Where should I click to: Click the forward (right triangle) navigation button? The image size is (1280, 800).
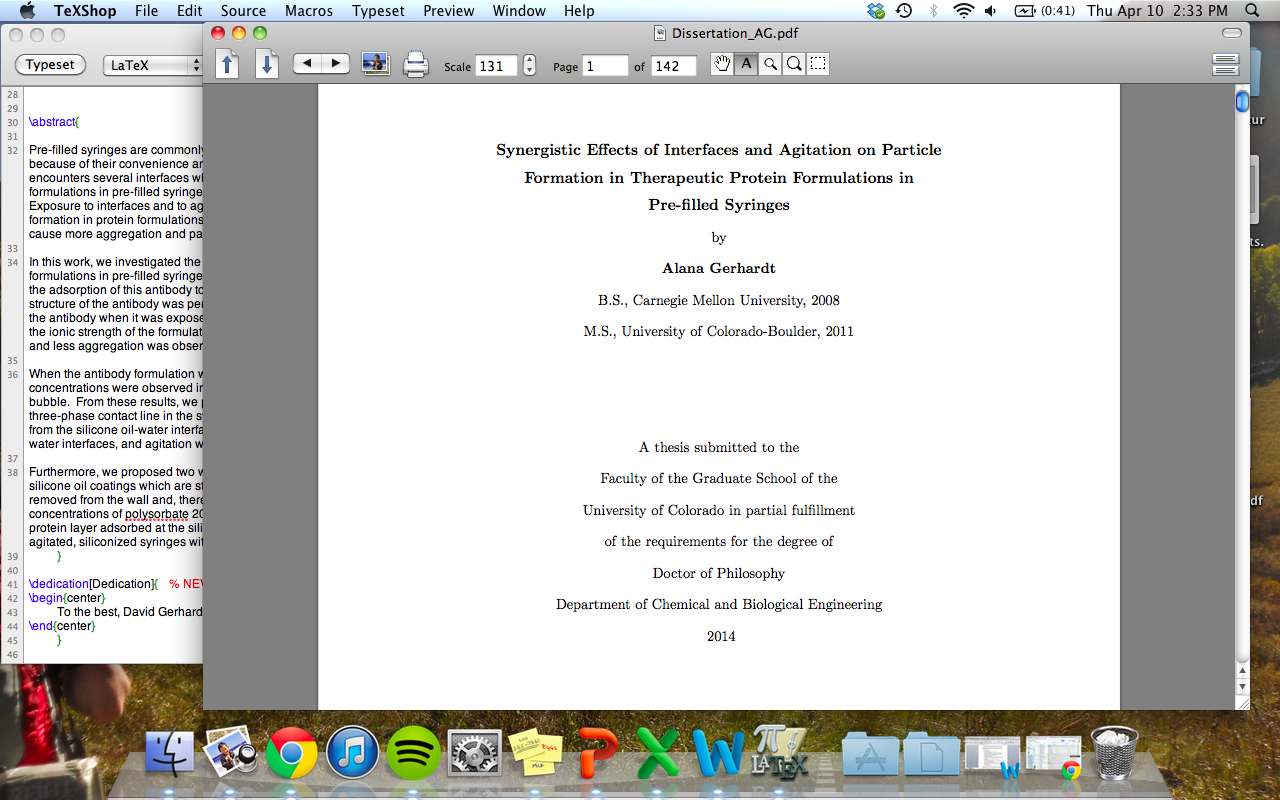335,64
